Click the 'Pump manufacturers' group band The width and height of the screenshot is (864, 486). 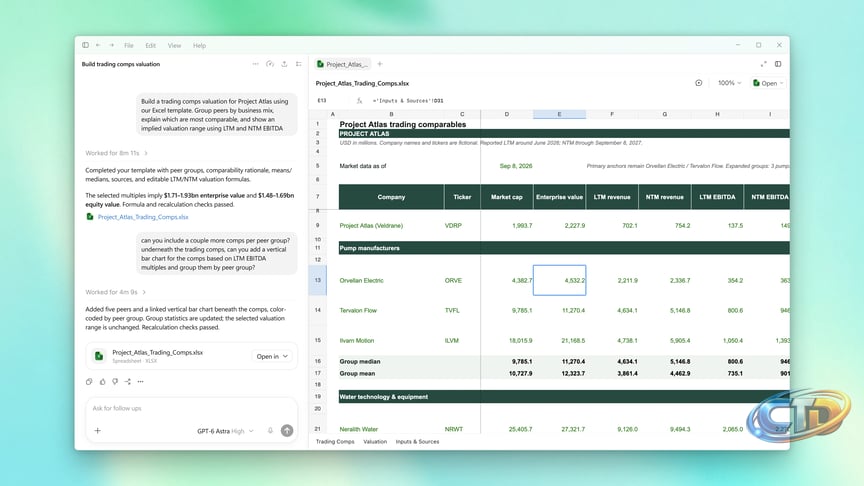[564, 248]
